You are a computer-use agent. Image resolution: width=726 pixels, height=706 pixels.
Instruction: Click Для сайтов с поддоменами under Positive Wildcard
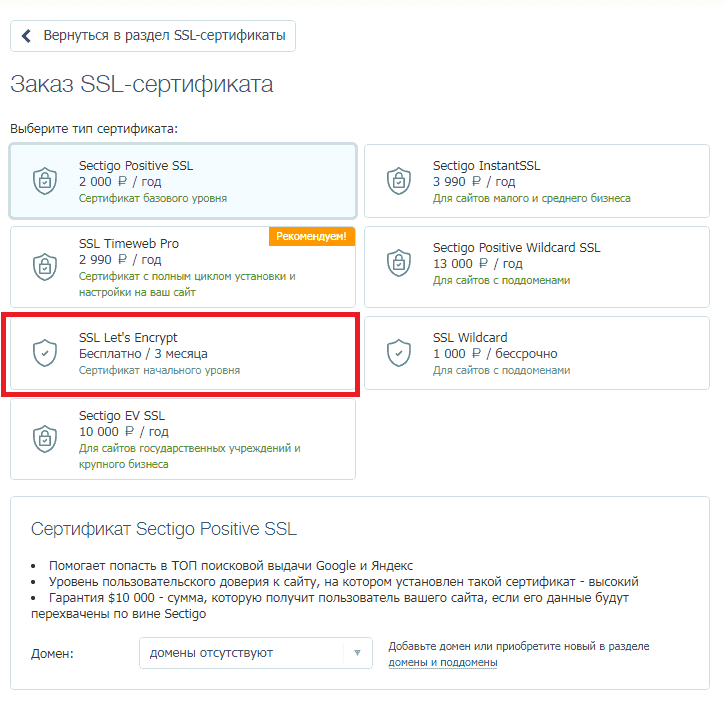[x=501, y=280]
